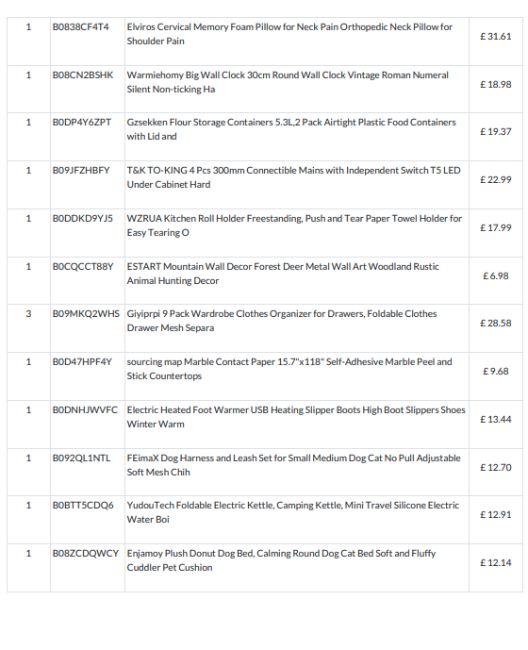
Task: Click the Warmiehomy Big Wall Clock description
Action: 288,82
